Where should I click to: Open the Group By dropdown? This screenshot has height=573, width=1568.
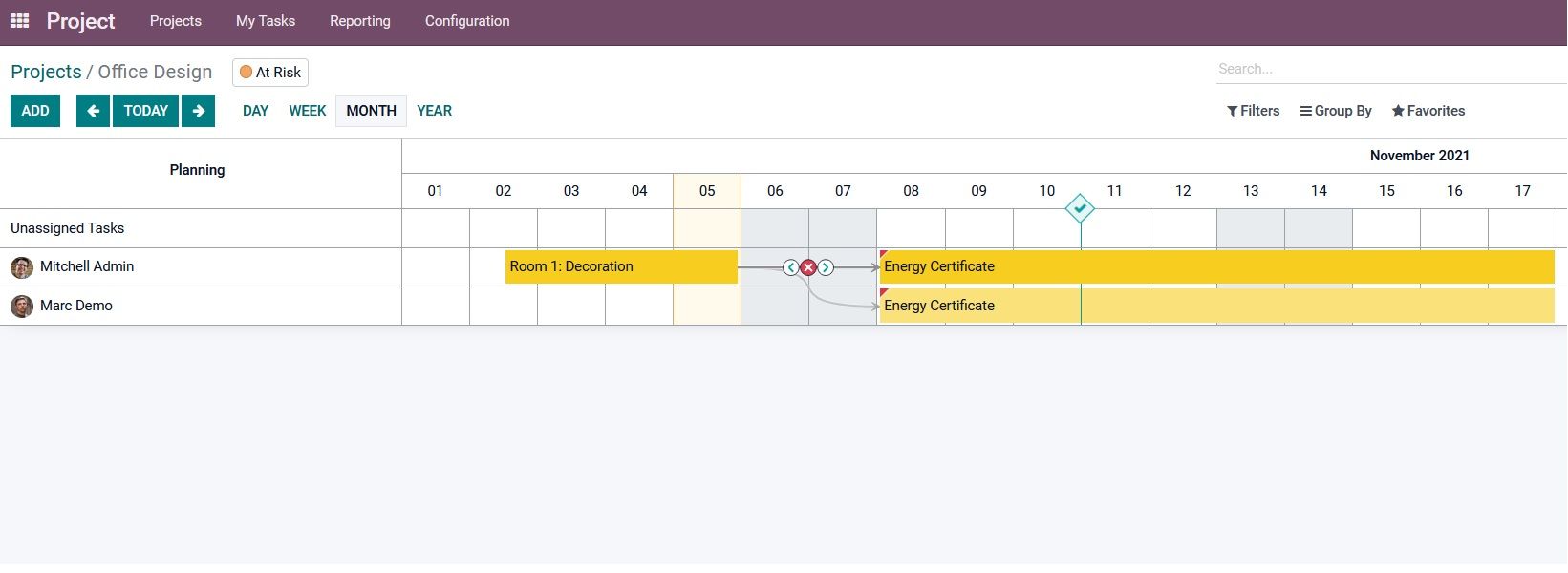pos(1336,111)
